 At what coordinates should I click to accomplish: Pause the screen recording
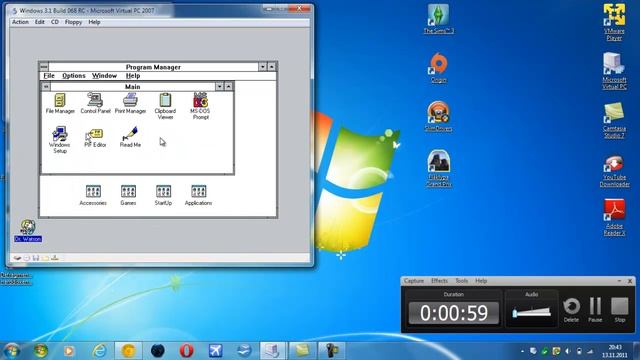(x=595, y=310)
